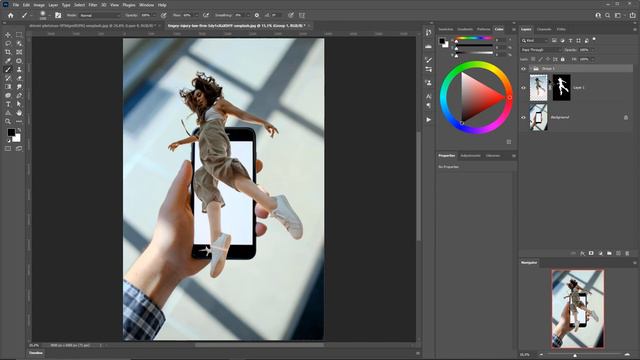Hide Layer 1 visibility eye
640x360 pixels.
click(524, 87)
